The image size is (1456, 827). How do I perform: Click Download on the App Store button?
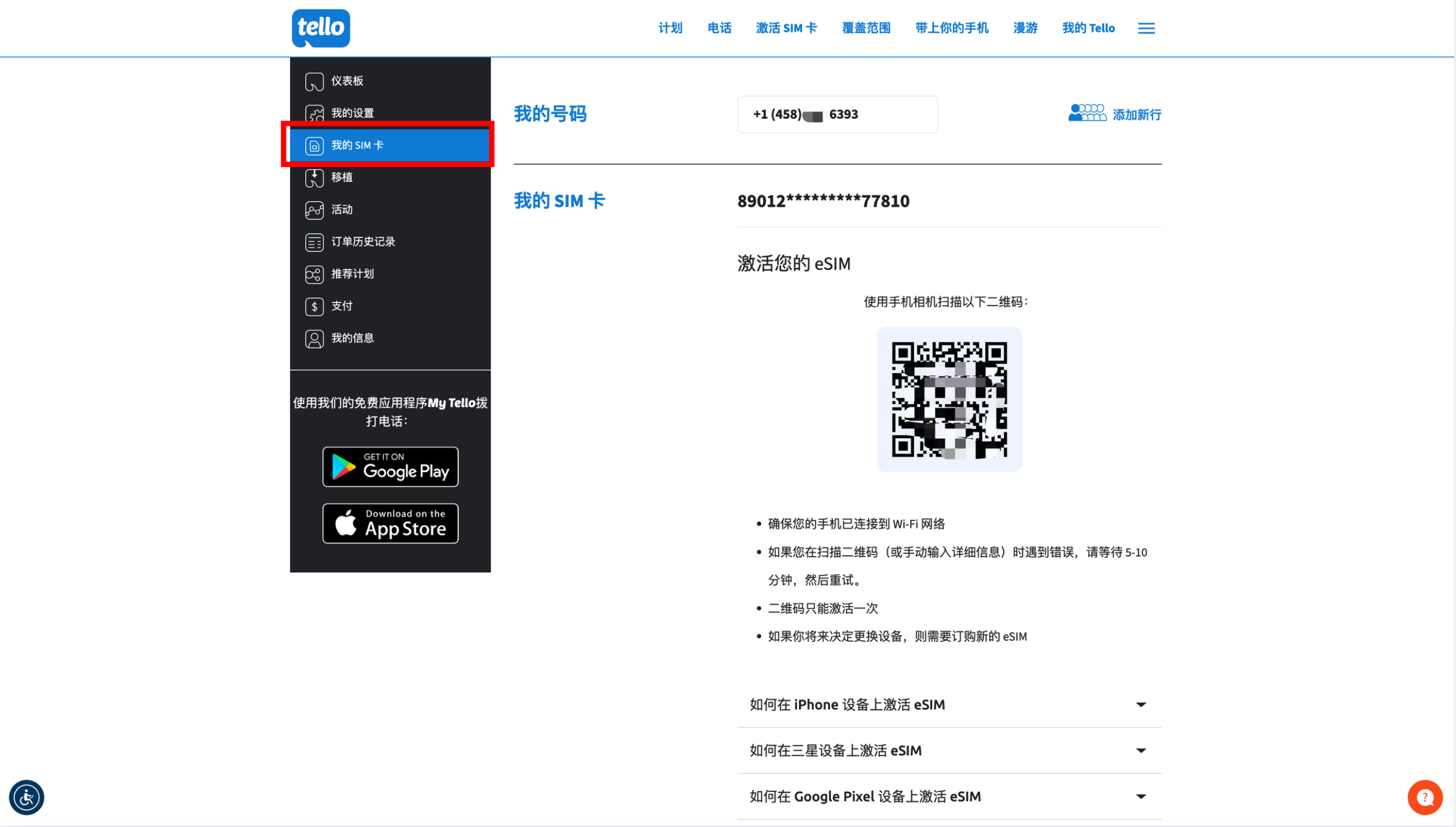coord(390,523)
